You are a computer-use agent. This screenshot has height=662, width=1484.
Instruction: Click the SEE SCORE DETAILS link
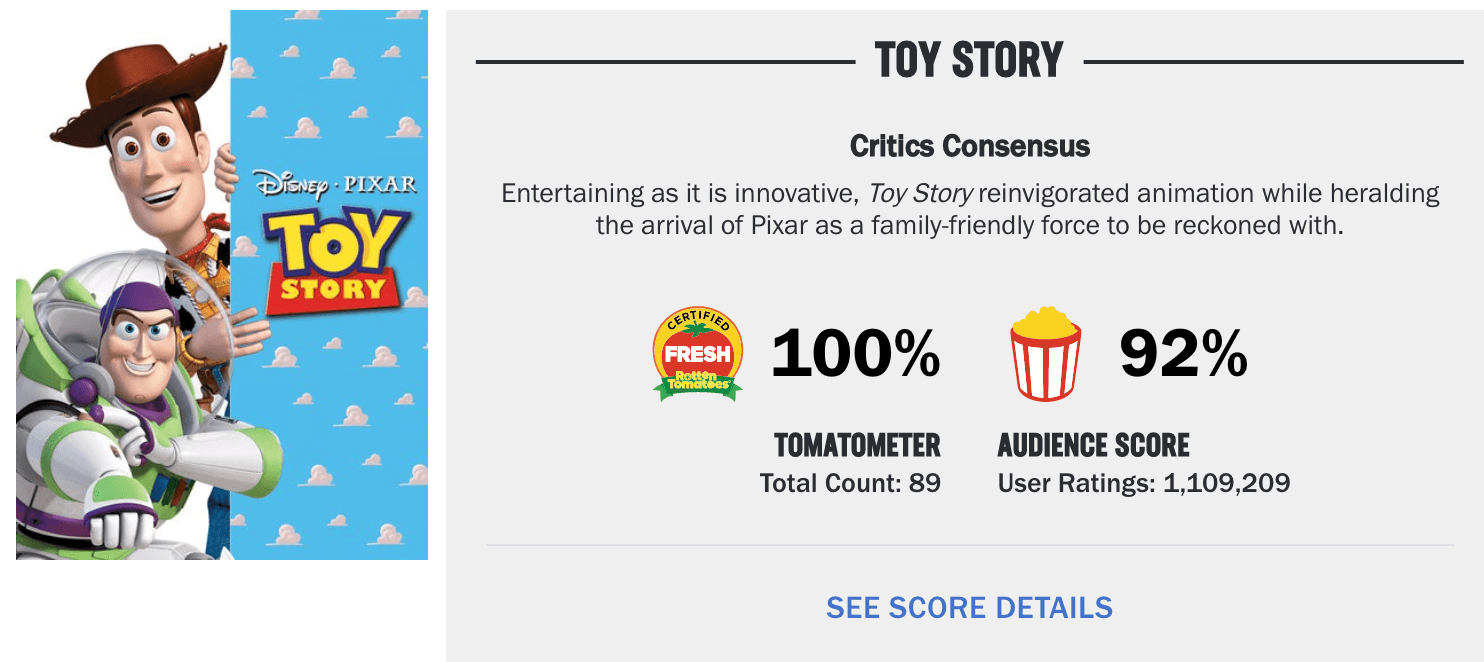coord(969,607)
